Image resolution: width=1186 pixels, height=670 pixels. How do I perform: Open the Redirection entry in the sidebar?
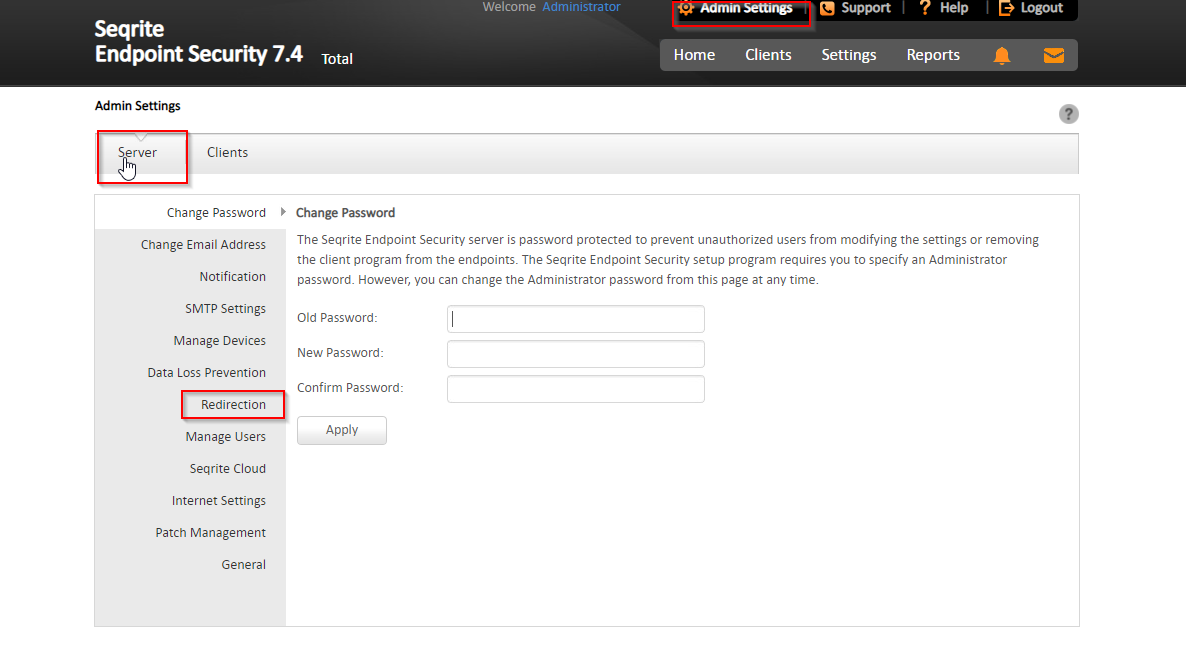point(233,405)
